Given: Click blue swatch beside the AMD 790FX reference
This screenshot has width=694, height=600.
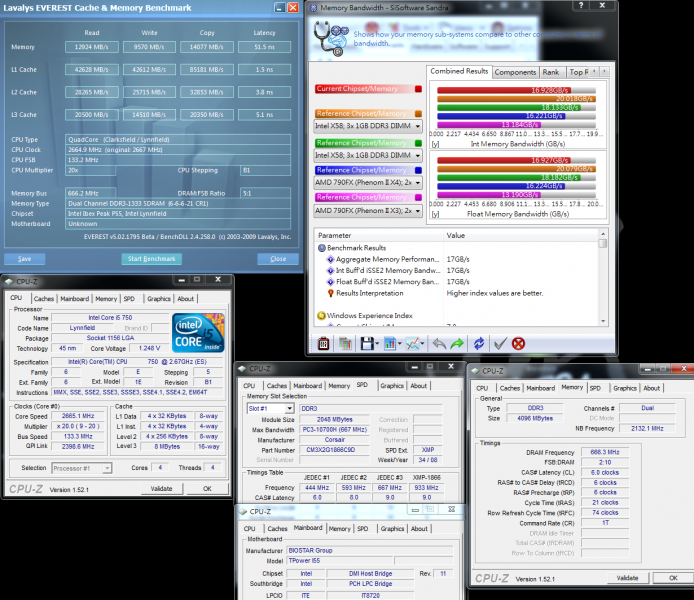Looking at the screenshot, I should click(419, 170).
